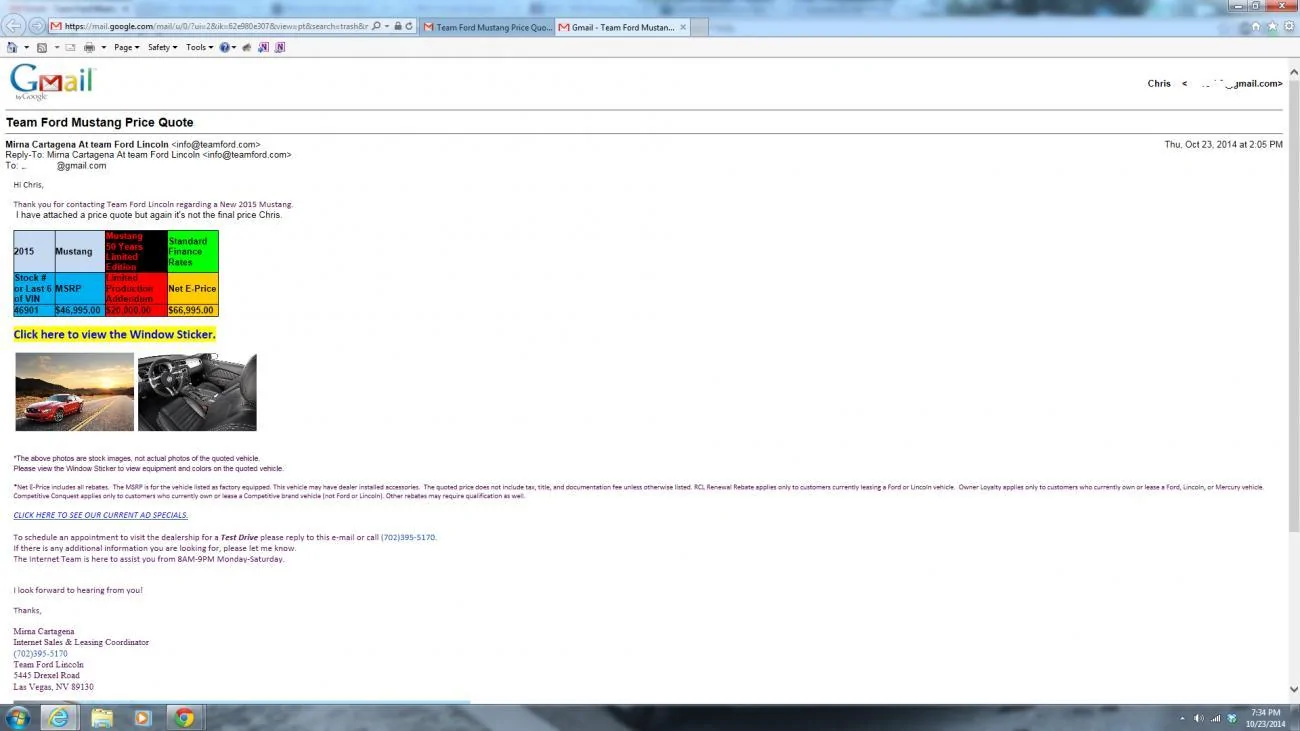The width and height of the screenshot is (1300, 731).
Task: Expand the Print dropdown arrow
Action: pyautogui.click(x=103, y=47)
